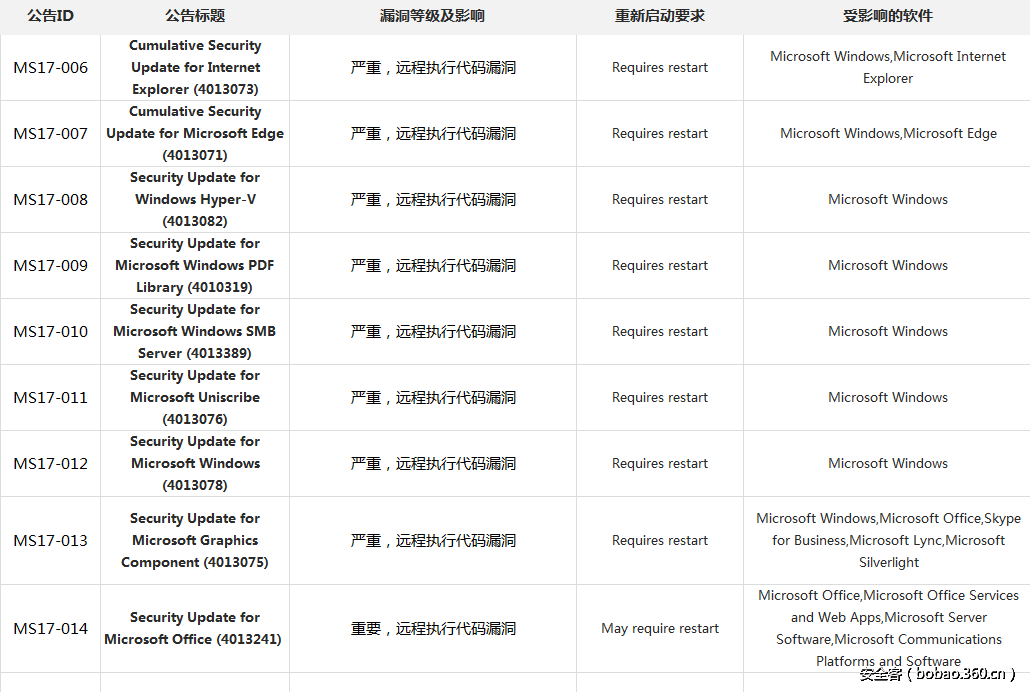Image resolution: width=1030 pixels, height=692 pixels.
Task: Click Security Update for Microsoft Uniscribe title
Action: coord(195,398)
